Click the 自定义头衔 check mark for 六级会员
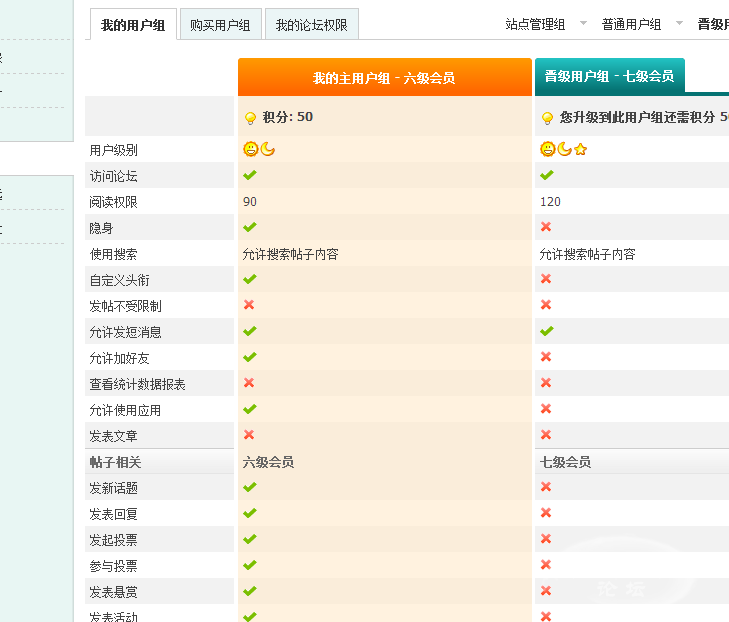Viewport: 729px width, 622px height. 250,279
